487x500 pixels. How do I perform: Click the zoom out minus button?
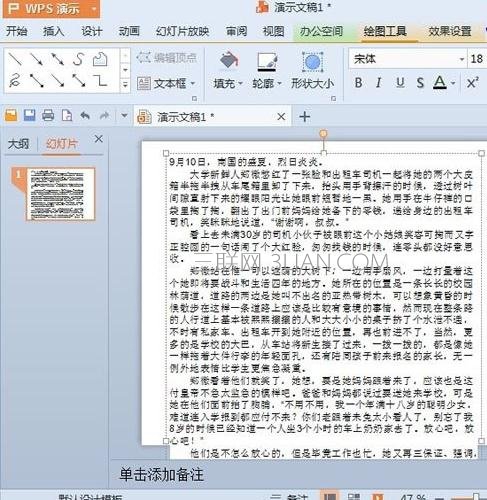tap(439, 498)
